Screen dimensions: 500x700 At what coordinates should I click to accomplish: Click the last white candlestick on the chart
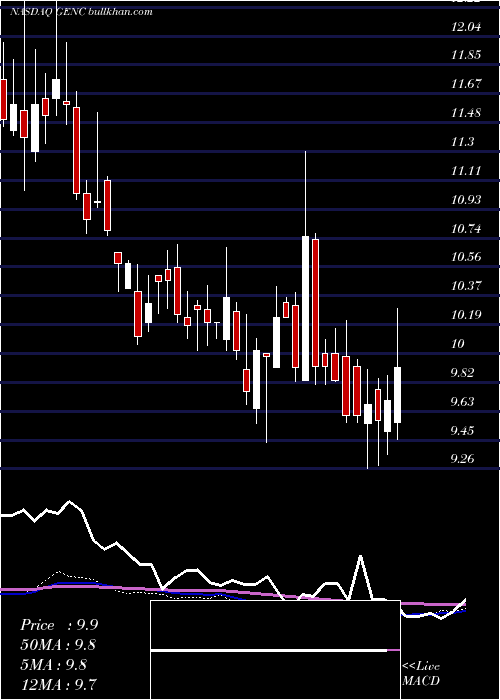point(397,395)
